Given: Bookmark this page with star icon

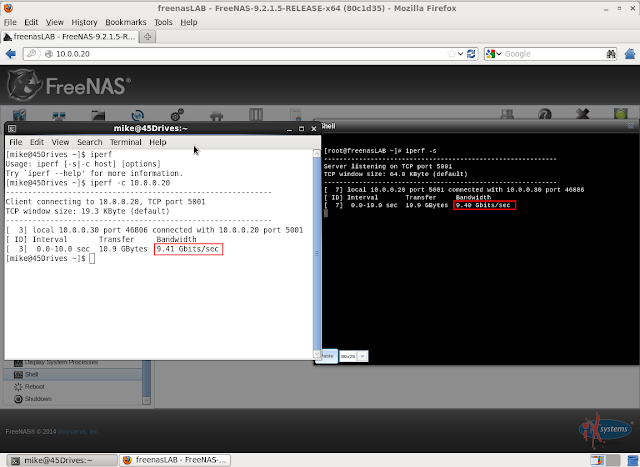Looking at the screenshot, I should tap(451, 54).
